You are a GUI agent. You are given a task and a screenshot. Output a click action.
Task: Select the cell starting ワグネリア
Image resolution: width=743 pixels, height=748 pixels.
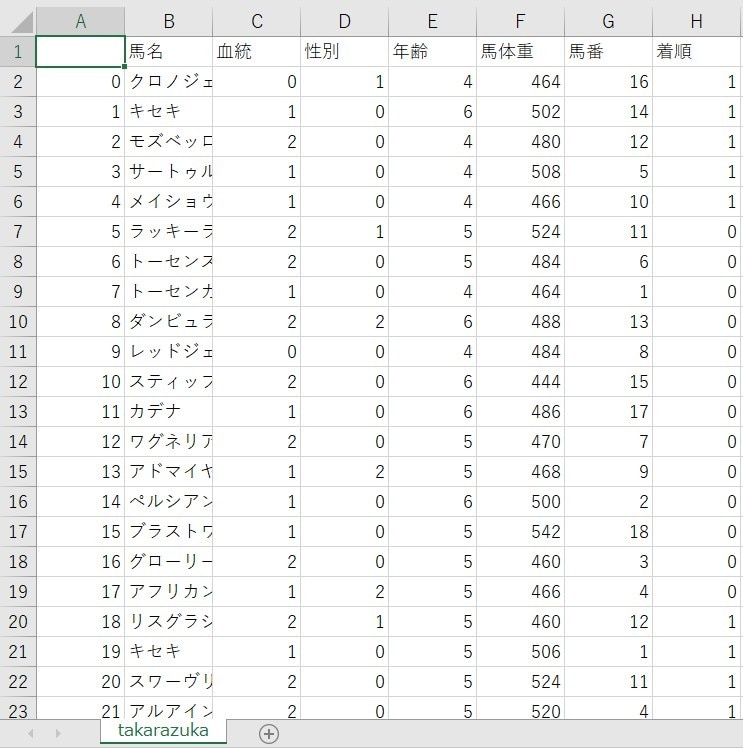[169, 441]
